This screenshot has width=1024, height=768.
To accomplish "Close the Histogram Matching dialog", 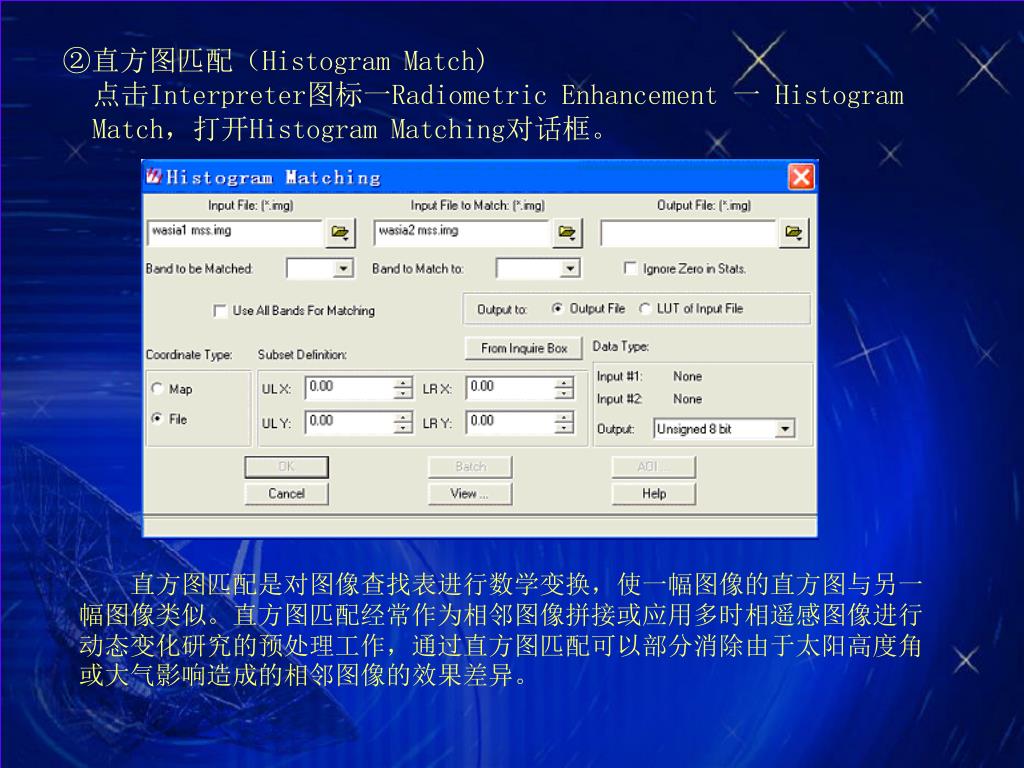I will 801,177.
